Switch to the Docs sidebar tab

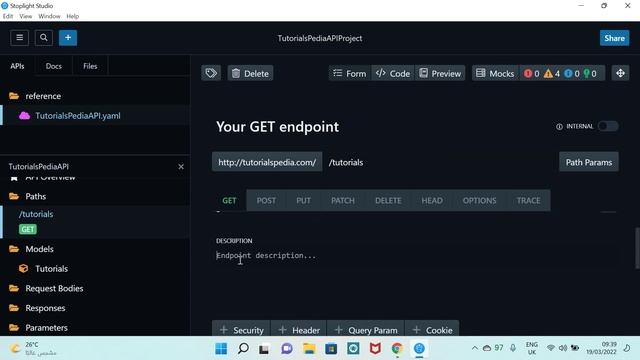point(53,66)
